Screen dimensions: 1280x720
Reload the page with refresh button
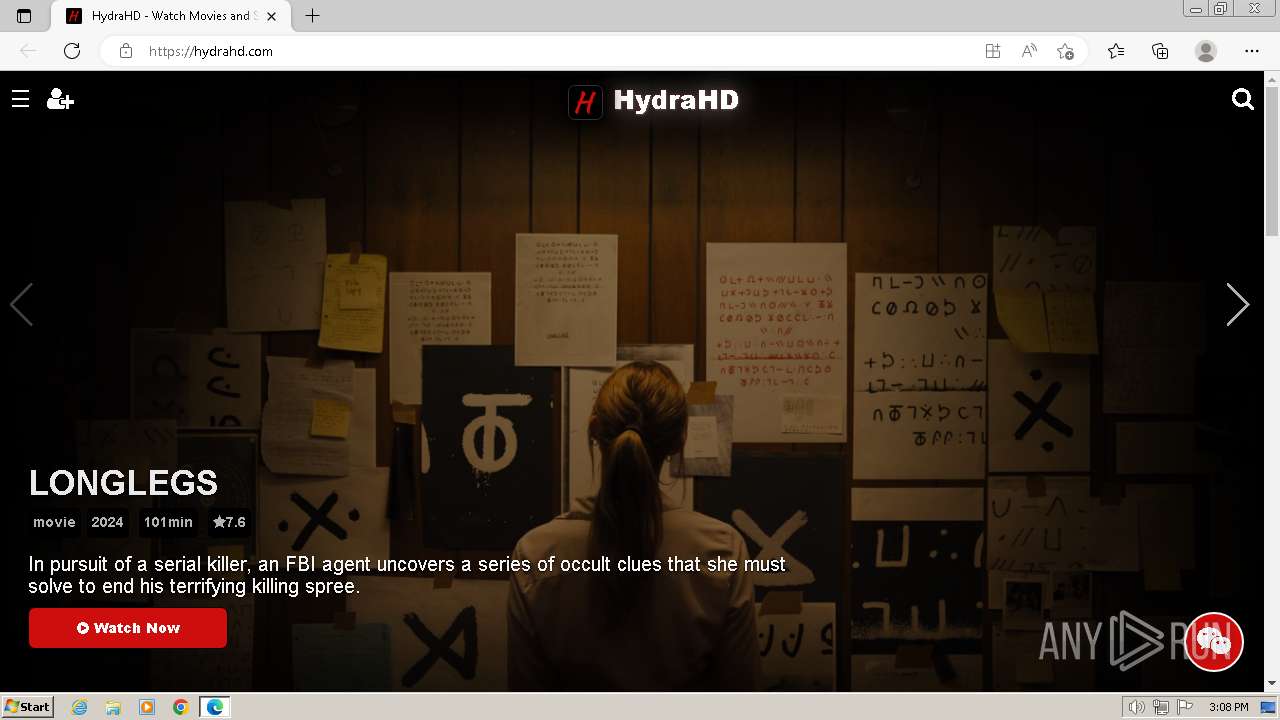point(72,51)
